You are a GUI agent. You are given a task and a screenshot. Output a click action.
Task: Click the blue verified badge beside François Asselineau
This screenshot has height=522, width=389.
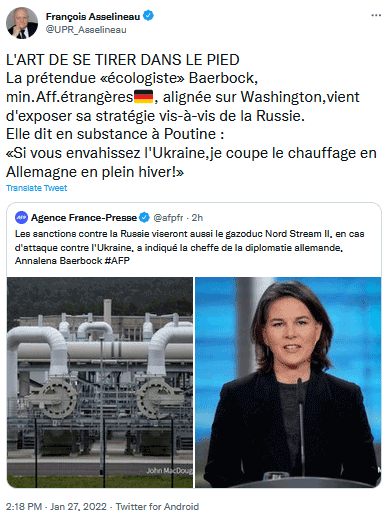(x=148, y=16)
